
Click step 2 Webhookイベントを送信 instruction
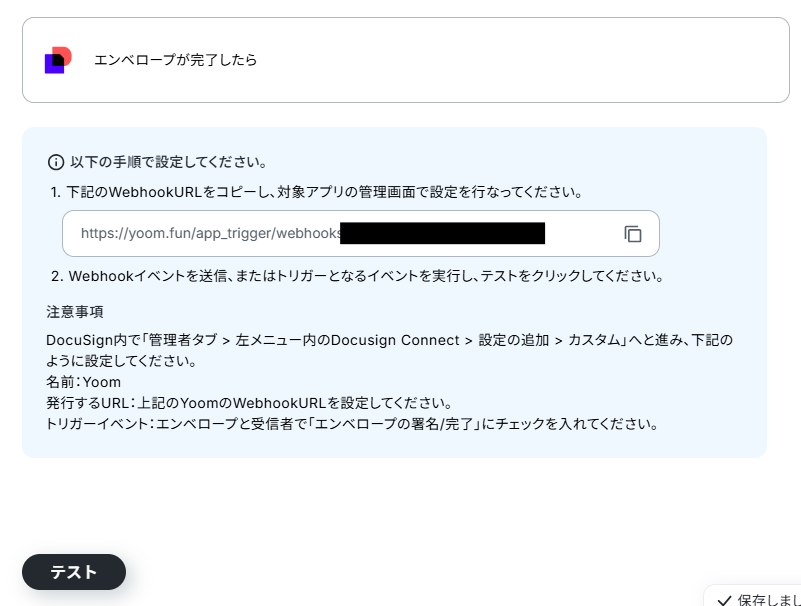pos(358,276)
